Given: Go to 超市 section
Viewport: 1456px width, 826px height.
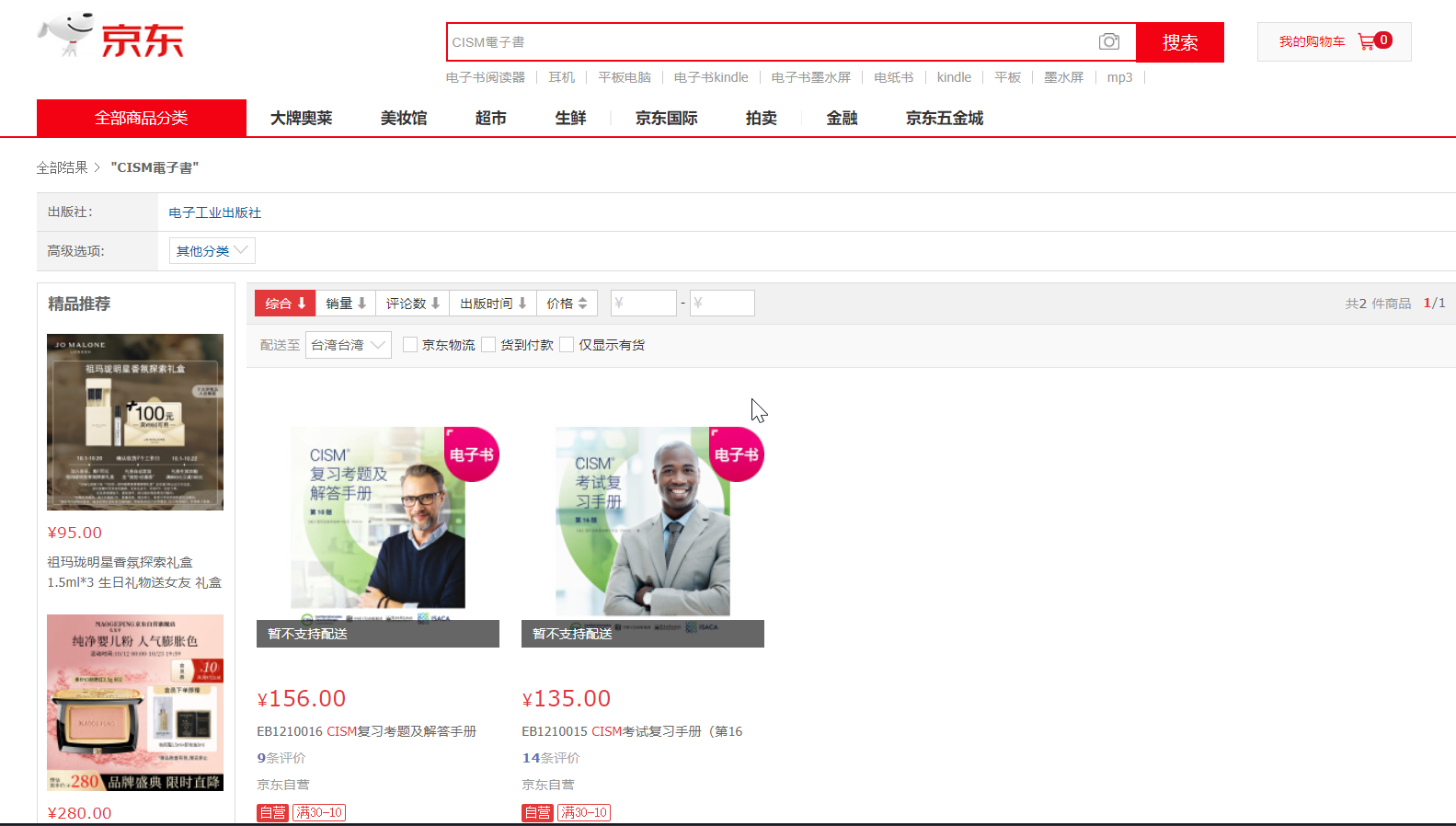Looking at the screenshot, I should (x=490, y=118).
